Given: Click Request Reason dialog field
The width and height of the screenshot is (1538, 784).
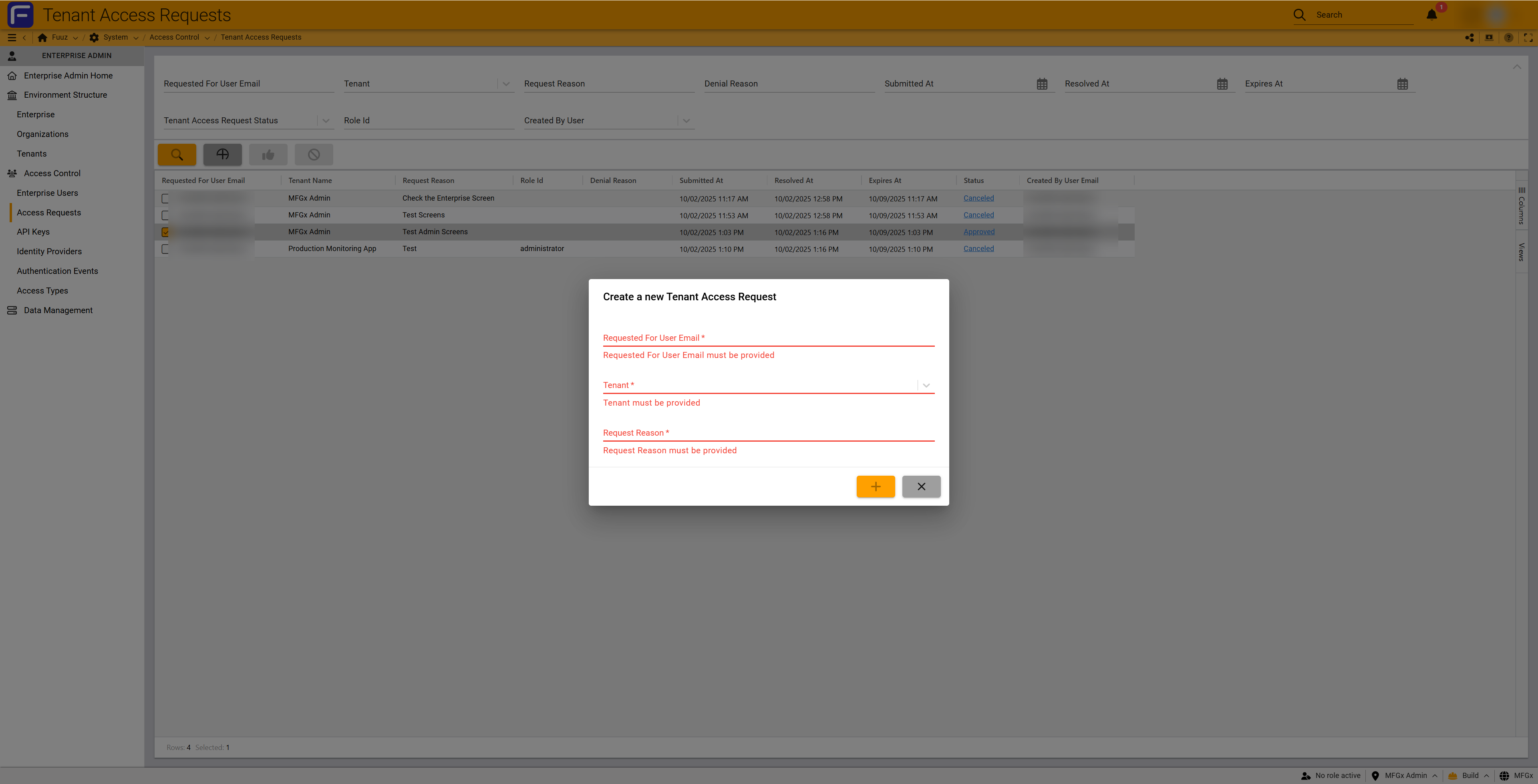Looking at the screenshot, I should [x=769, y=433].
